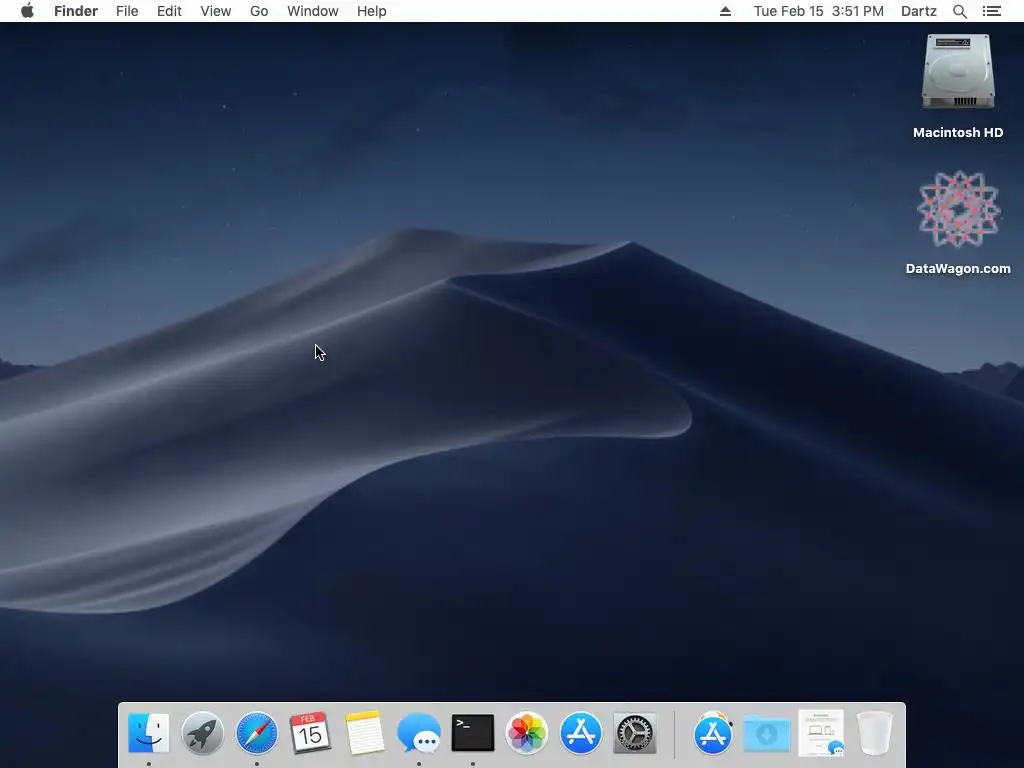Image resolution: width=1024 pixels, height=768 pixels.
Task: Switch to Terminal in the Dock
Action: (x=473, y=733)
